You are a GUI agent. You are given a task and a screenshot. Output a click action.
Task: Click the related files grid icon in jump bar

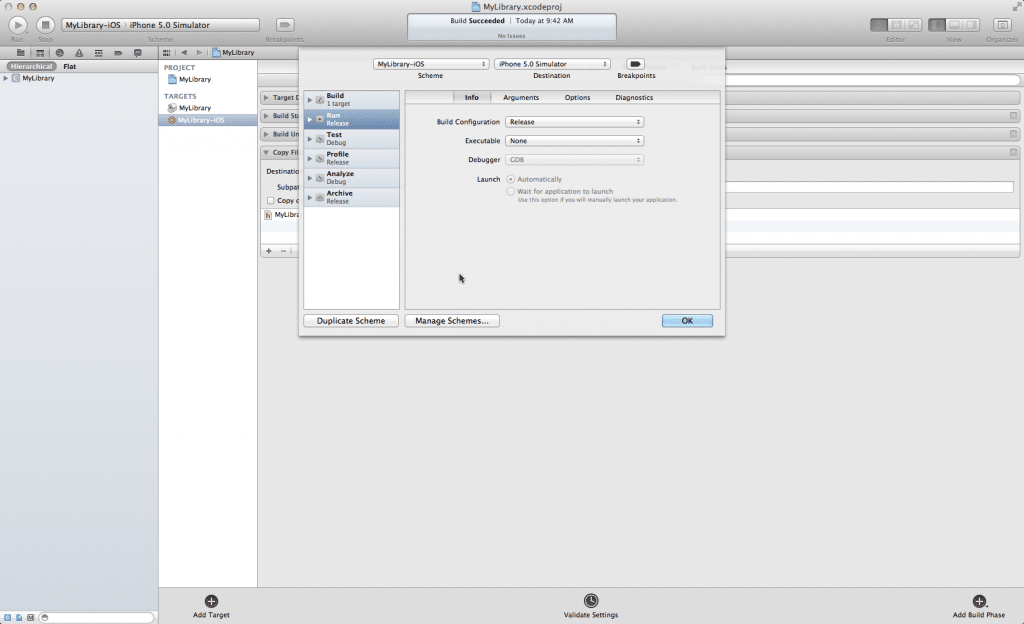pyautogui.click(x=167, y=52)
